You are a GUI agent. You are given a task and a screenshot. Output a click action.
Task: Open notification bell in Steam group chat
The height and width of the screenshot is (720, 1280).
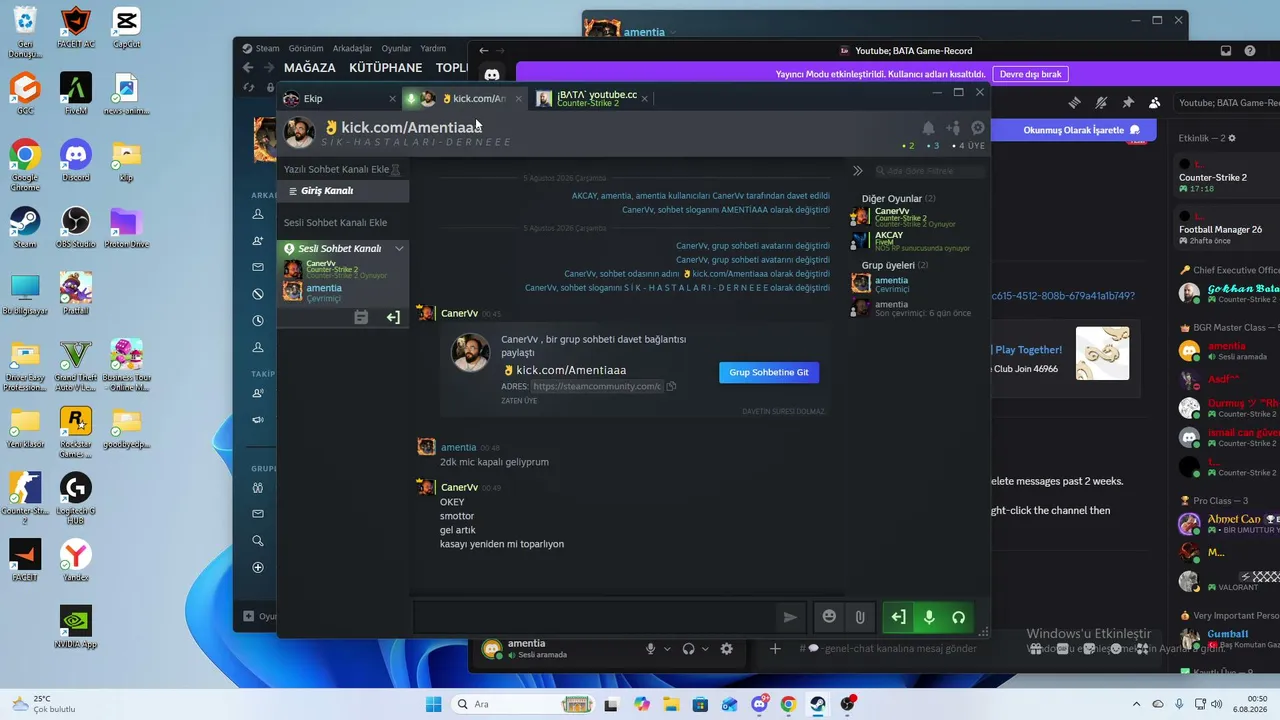point(928,128)
